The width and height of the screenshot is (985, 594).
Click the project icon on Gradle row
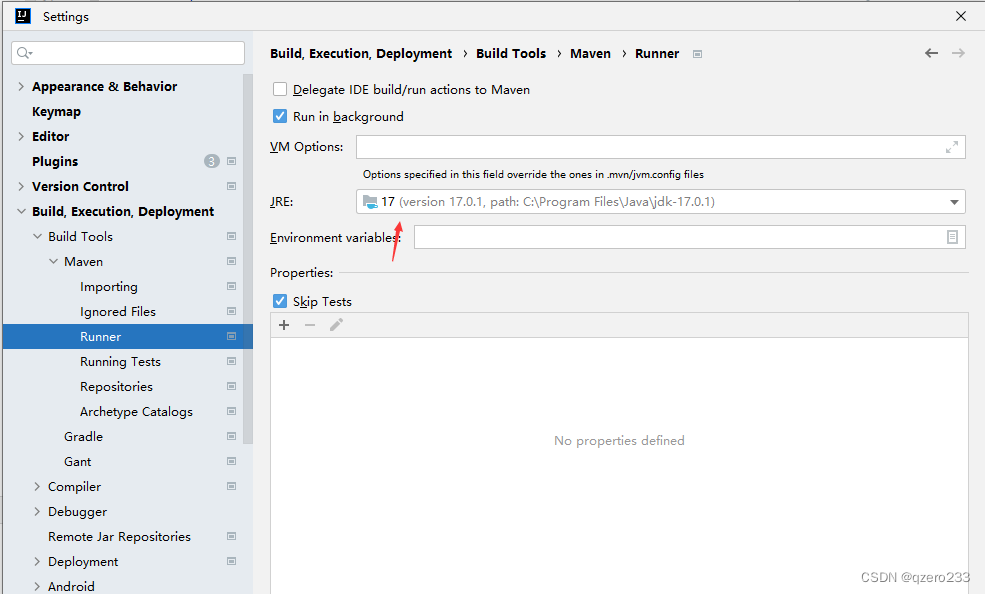coord(231,436)
